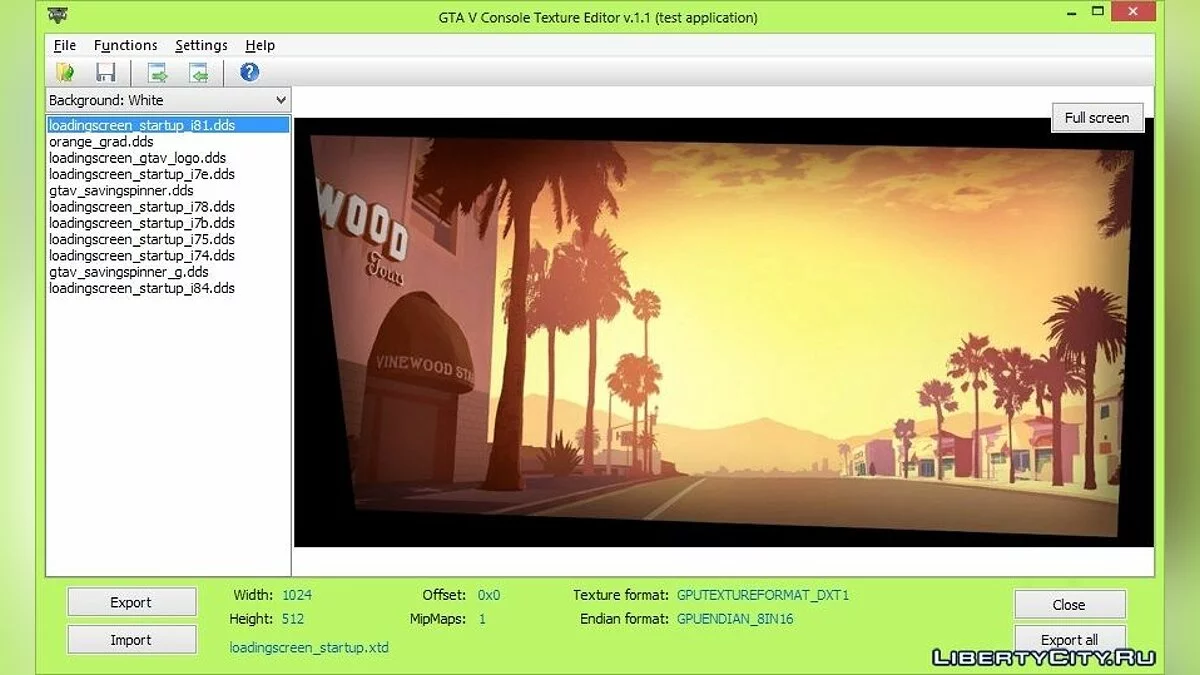Open the Settings menu

(201, 45)
